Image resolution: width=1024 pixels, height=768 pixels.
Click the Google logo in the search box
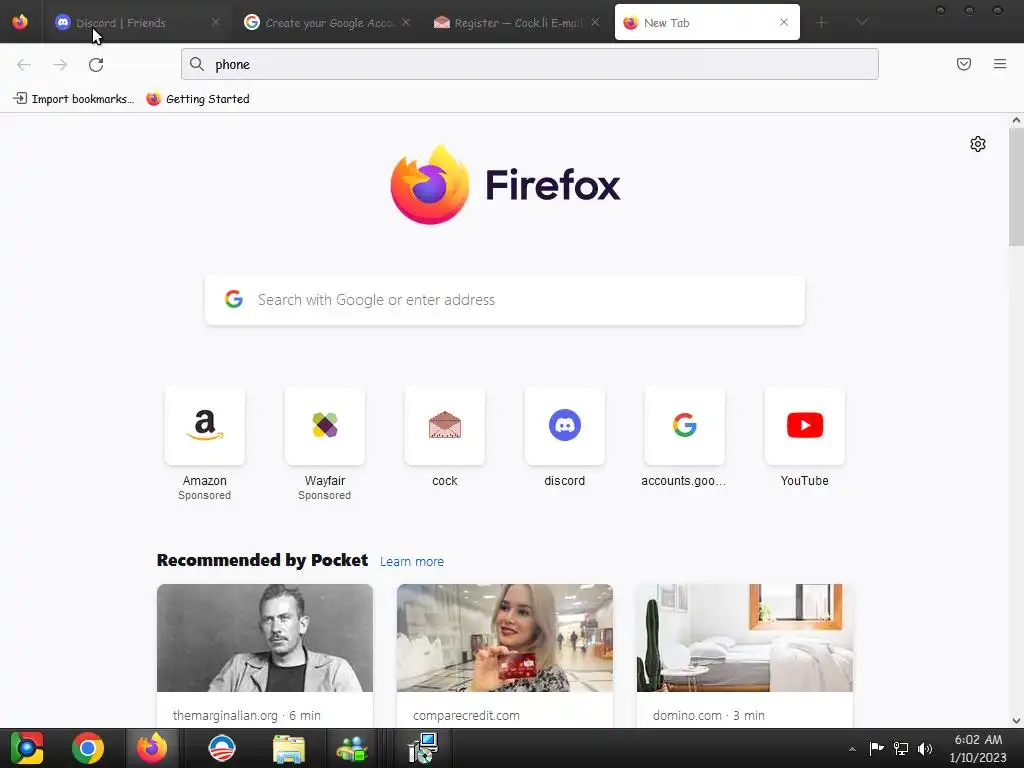pos(234,300)
